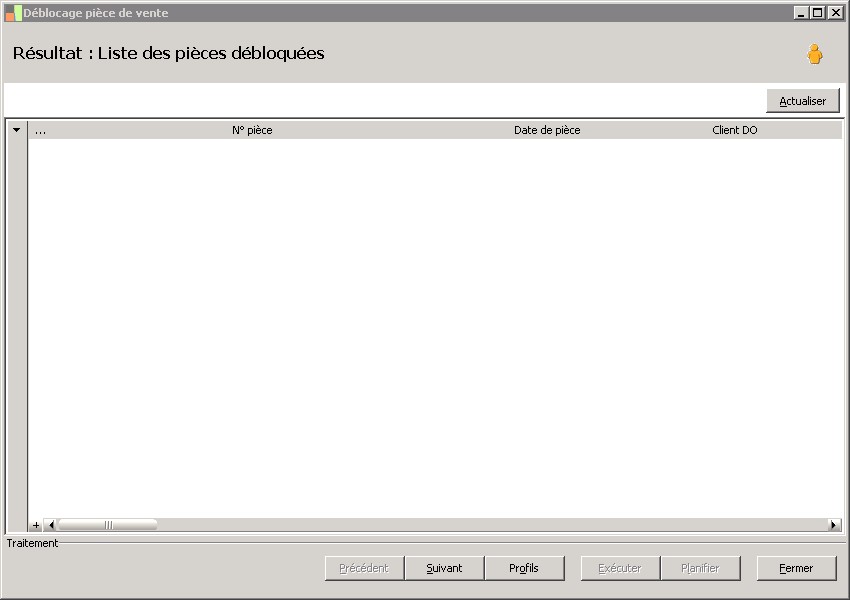Click the right arrow of the horizontal scrollbar
The height and width of the screenshot is (600, 850).
(x=835, y=525)
